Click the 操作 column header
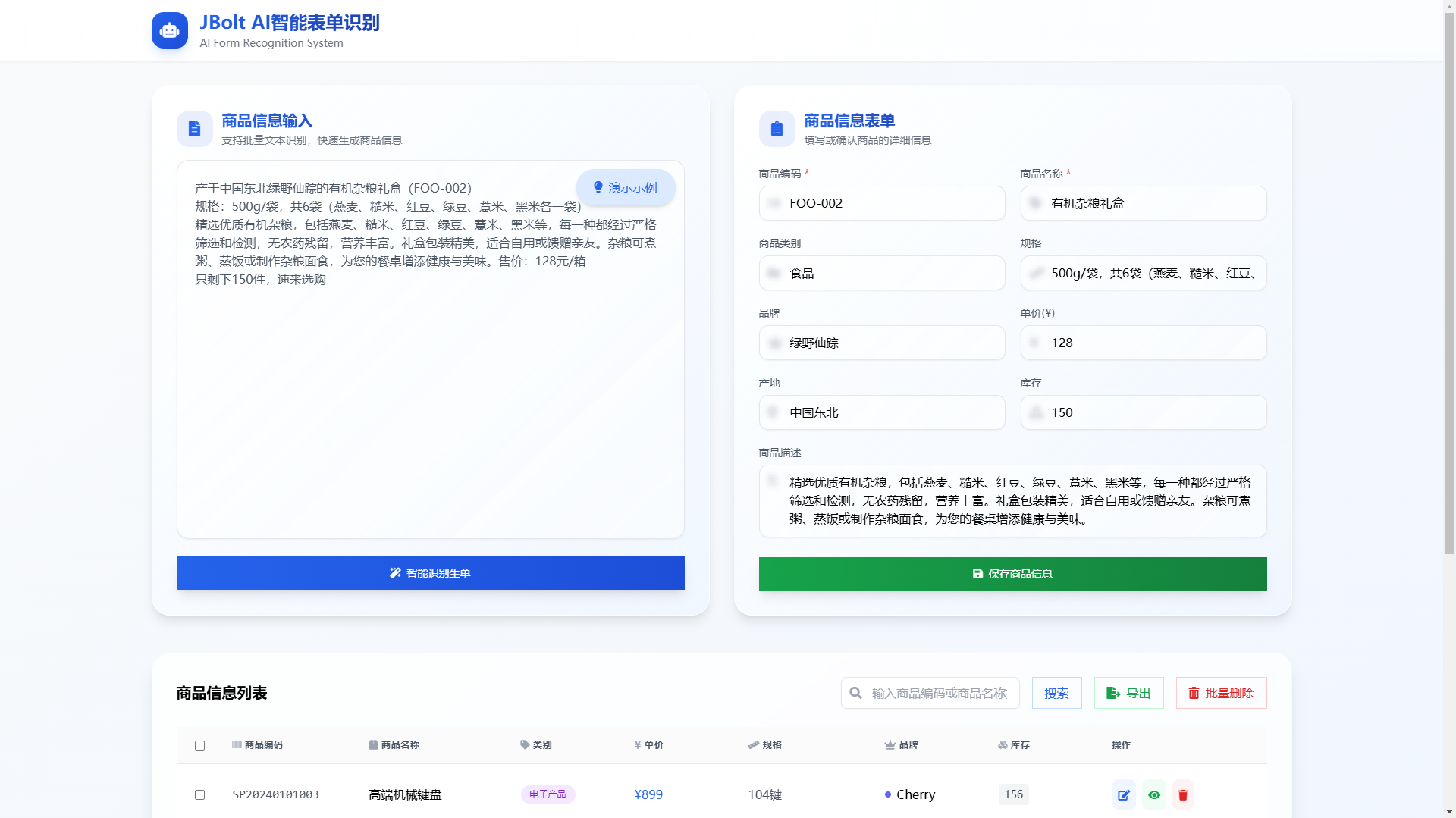The image size is (1456, 818). pyautogui.click(x=1121, y=745)
